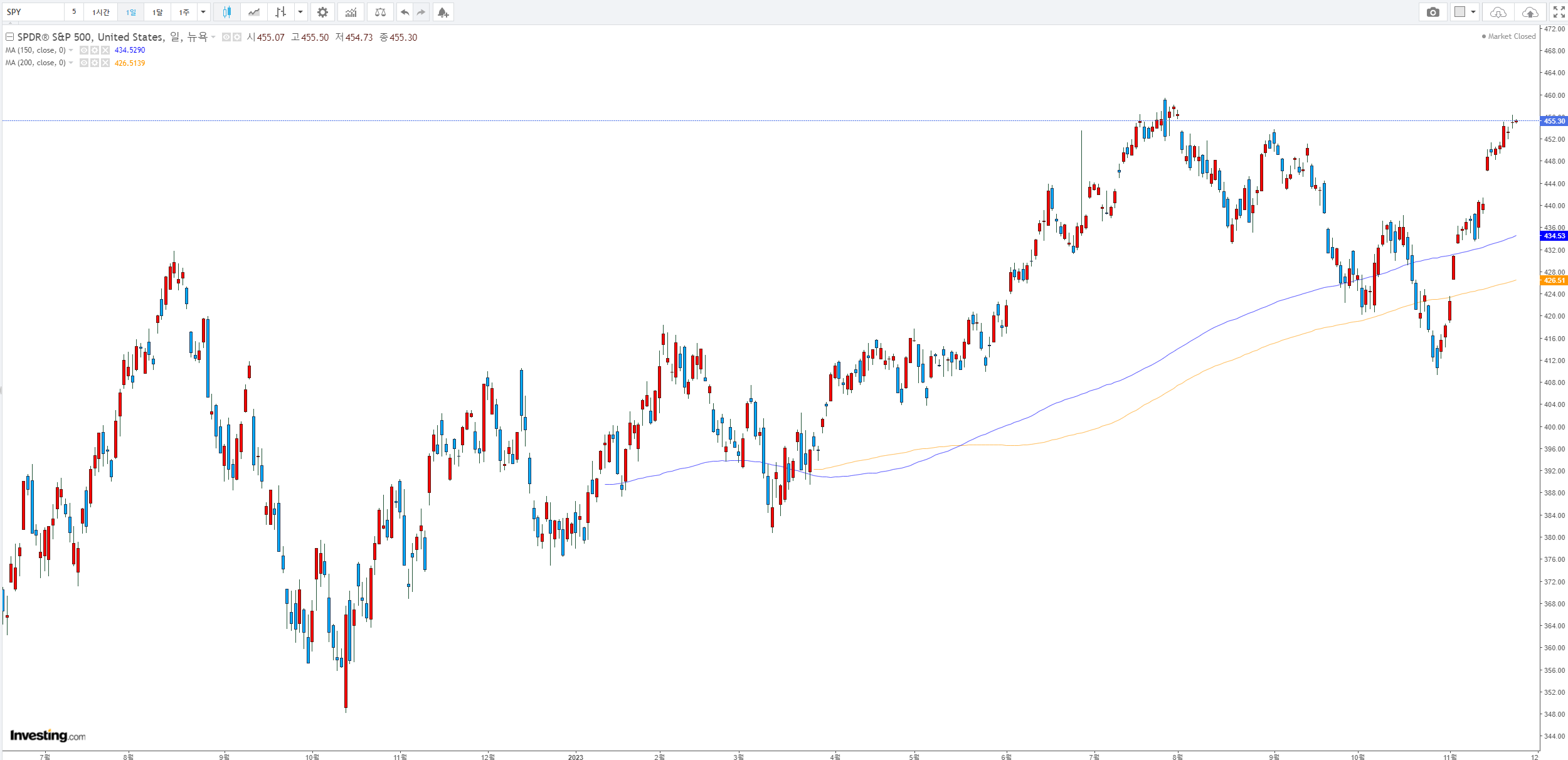Open the bar style dropdown arrow
1568x760 pixels.
[300, 12]
